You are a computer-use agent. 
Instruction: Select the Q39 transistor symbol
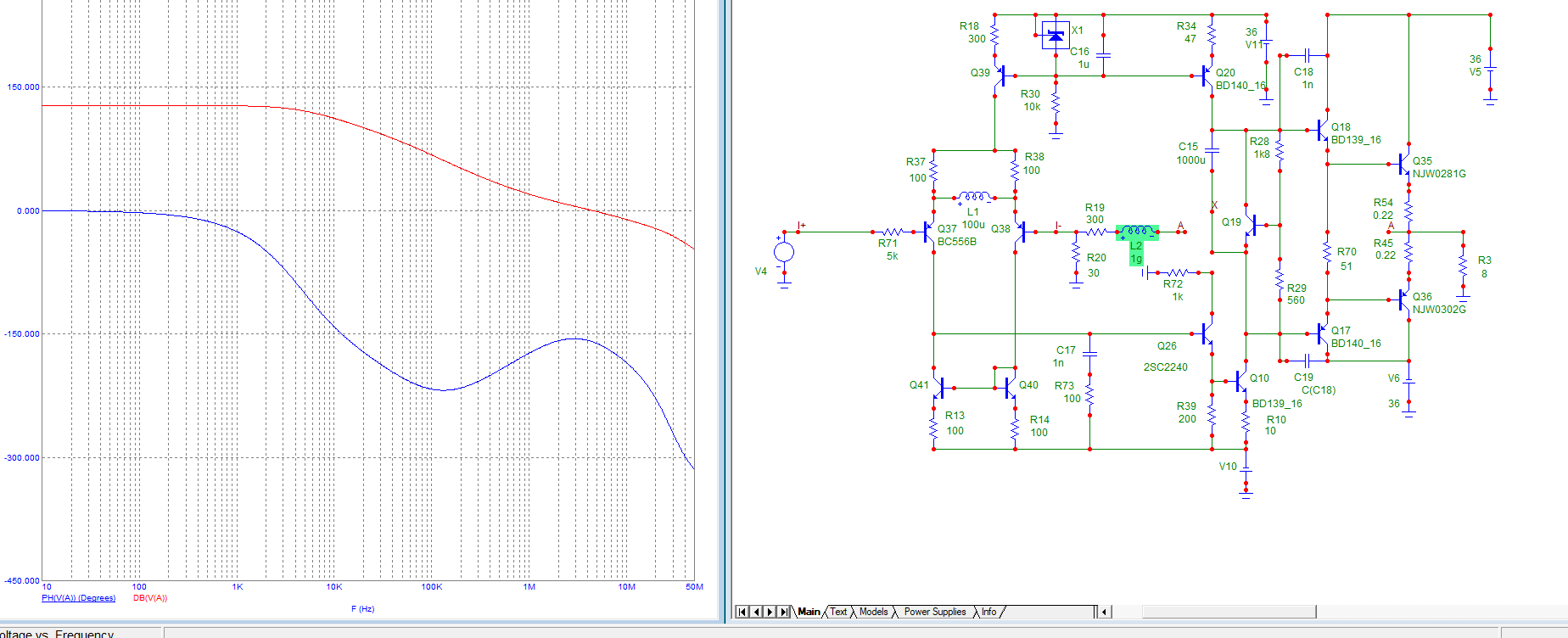point(999,76)
